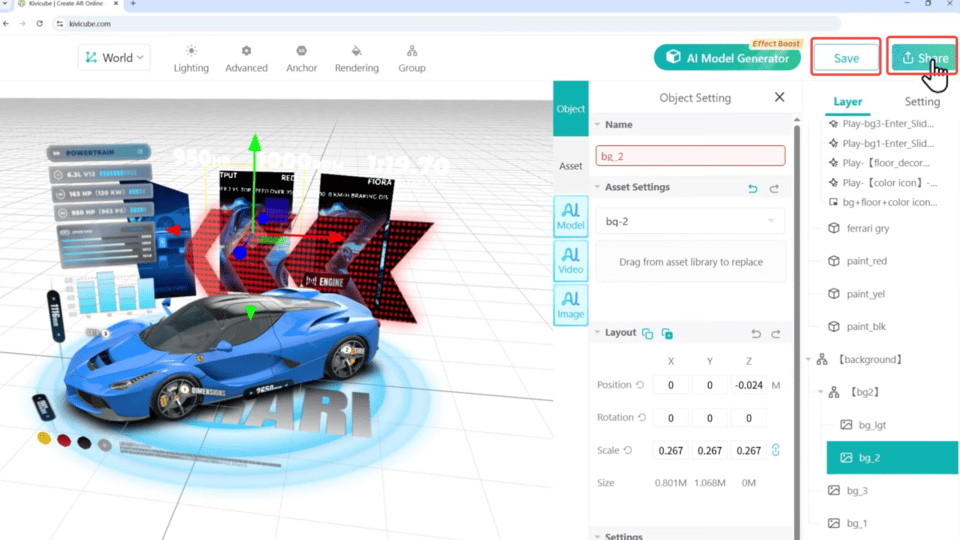Select the bg_2 image layer
Viewport: 960px width, 540px height.
[x=892, y=457]
